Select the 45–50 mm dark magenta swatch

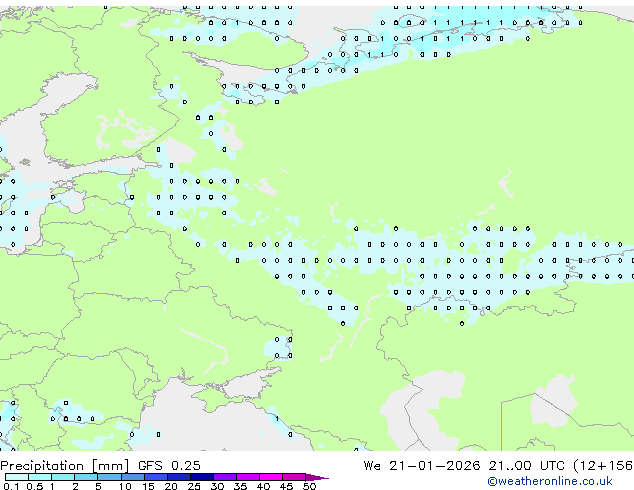pyautogui.click(x=294, y=477)
